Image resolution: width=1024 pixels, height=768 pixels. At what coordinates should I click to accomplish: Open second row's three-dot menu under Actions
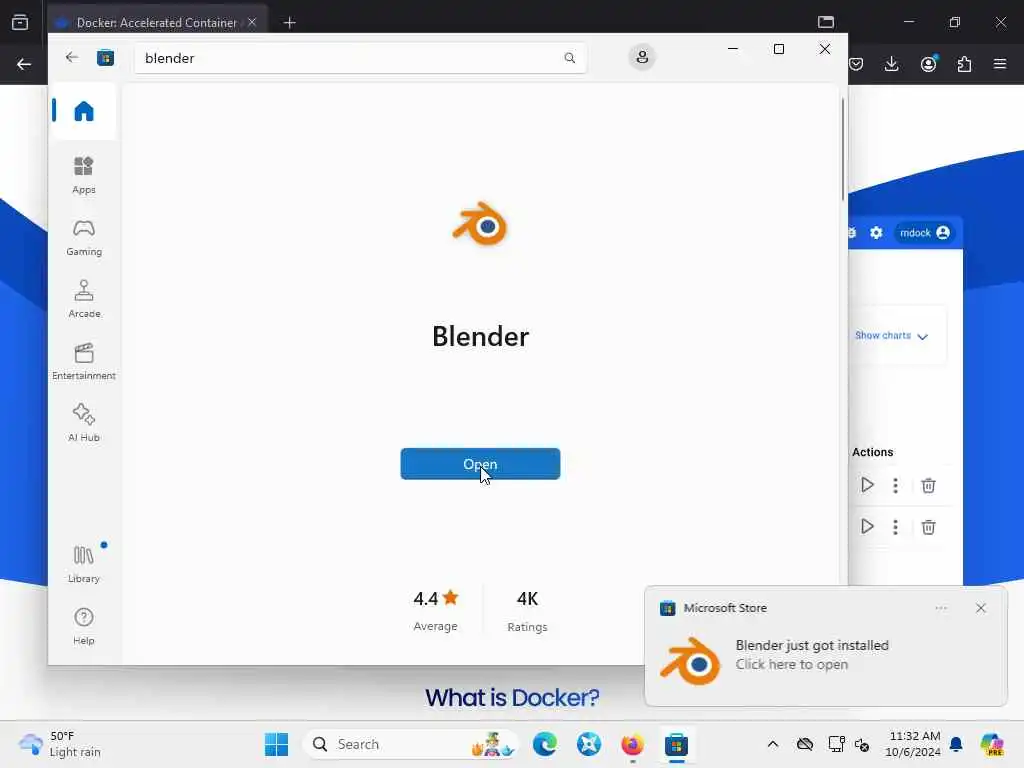(895, 527)
